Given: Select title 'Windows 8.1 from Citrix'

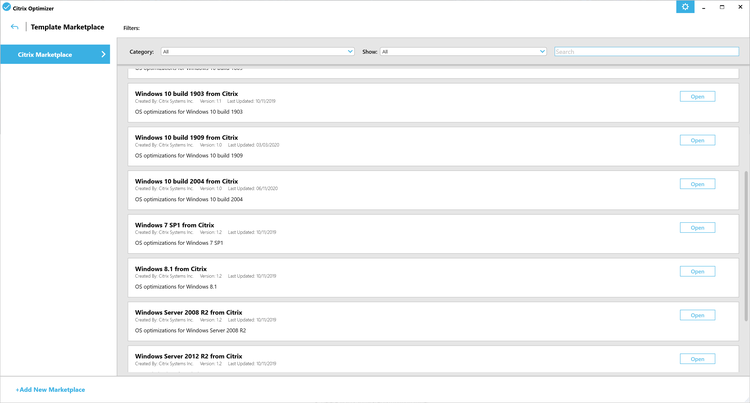Looking at the screenshot, I should pos(171,269).
